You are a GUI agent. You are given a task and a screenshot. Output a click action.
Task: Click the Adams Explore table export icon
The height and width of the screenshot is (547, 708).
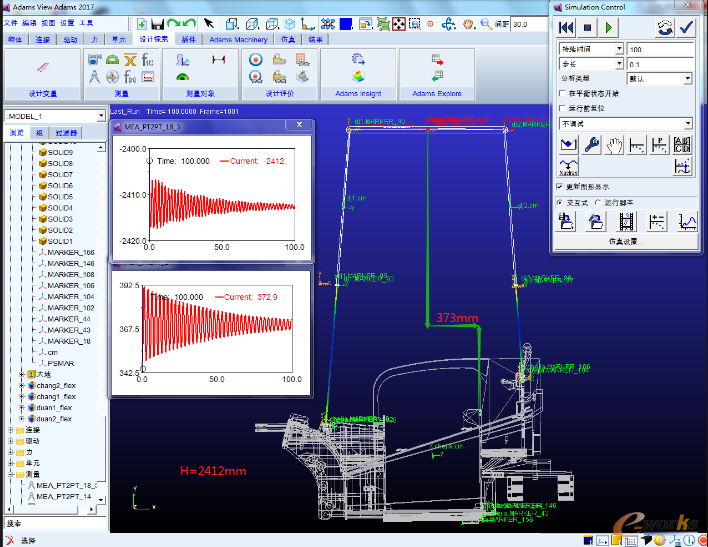(437, 60)
